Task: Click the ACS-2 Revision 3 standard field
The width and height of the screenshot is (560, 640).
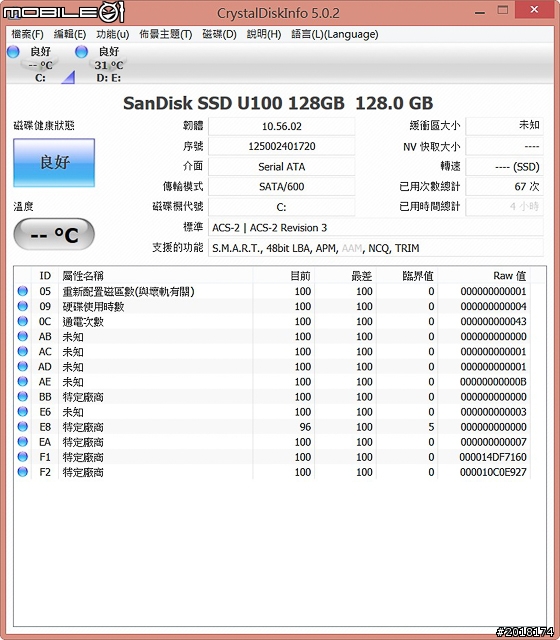Action: (x=376, y=227)
